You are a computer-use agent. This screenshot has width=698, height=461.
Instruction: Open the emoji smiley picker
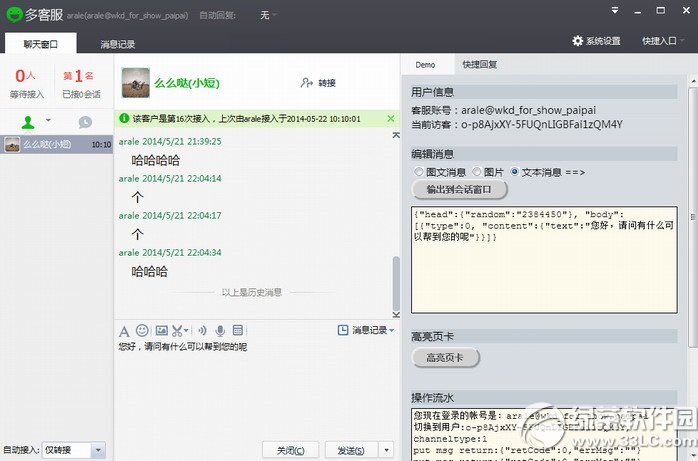coord(142,330)
